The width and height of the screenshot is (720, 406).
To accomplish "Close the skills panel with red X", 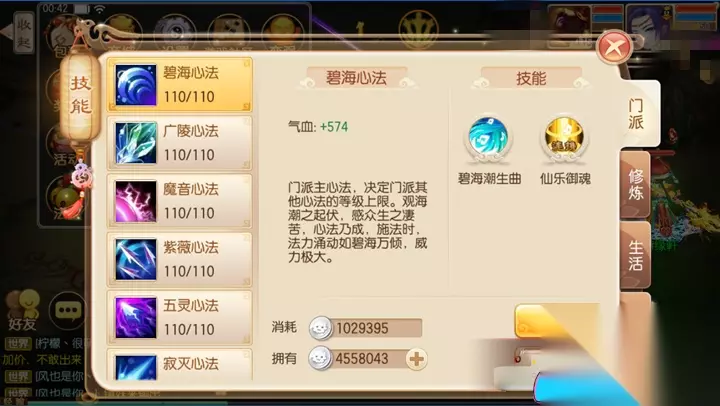I will (614, 47).
